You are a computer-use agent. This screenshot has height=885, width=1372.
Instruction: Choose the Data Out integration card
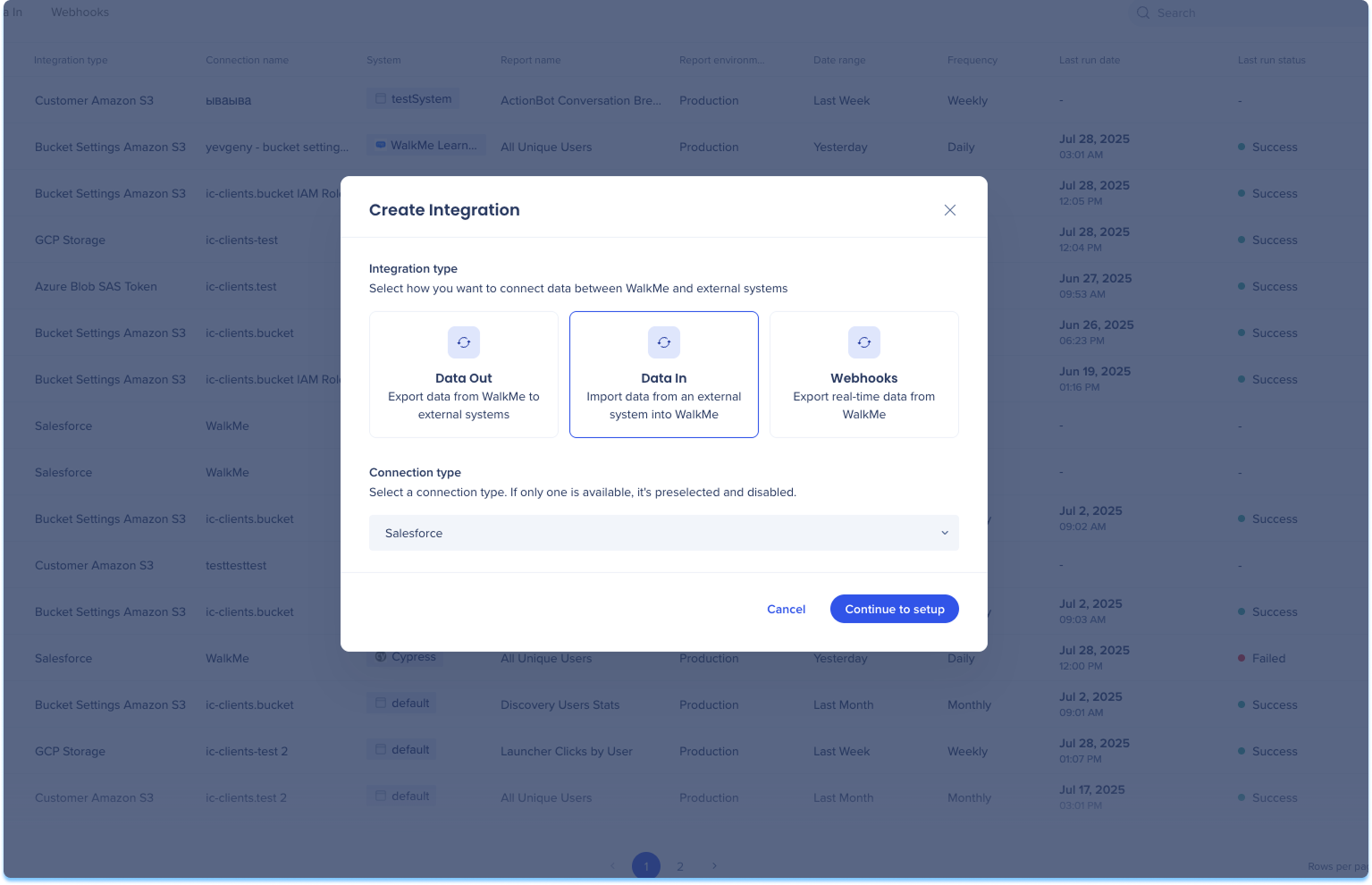pos(463,375)
